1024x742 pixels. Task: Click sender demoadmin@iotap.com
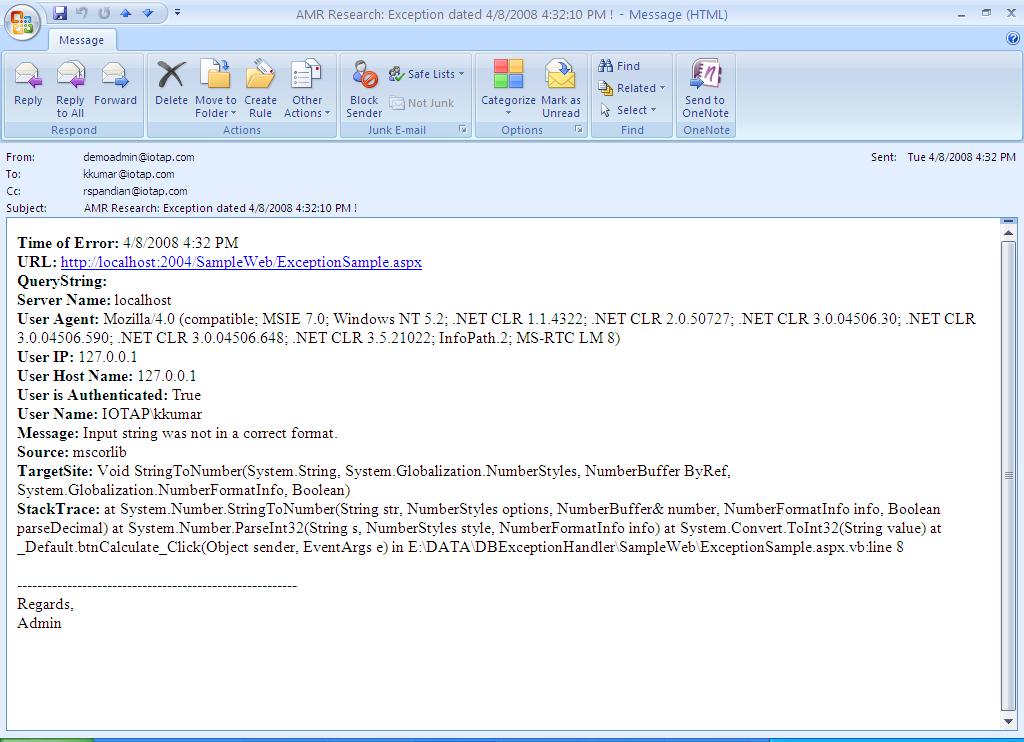[x=138, y=157]
